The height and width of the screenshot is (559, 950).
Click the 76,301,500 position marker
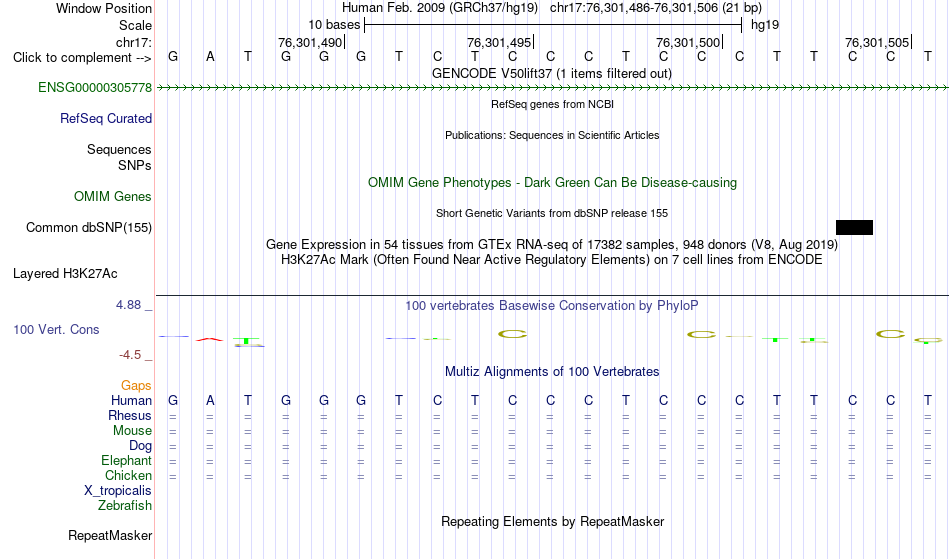pos(689,42)
